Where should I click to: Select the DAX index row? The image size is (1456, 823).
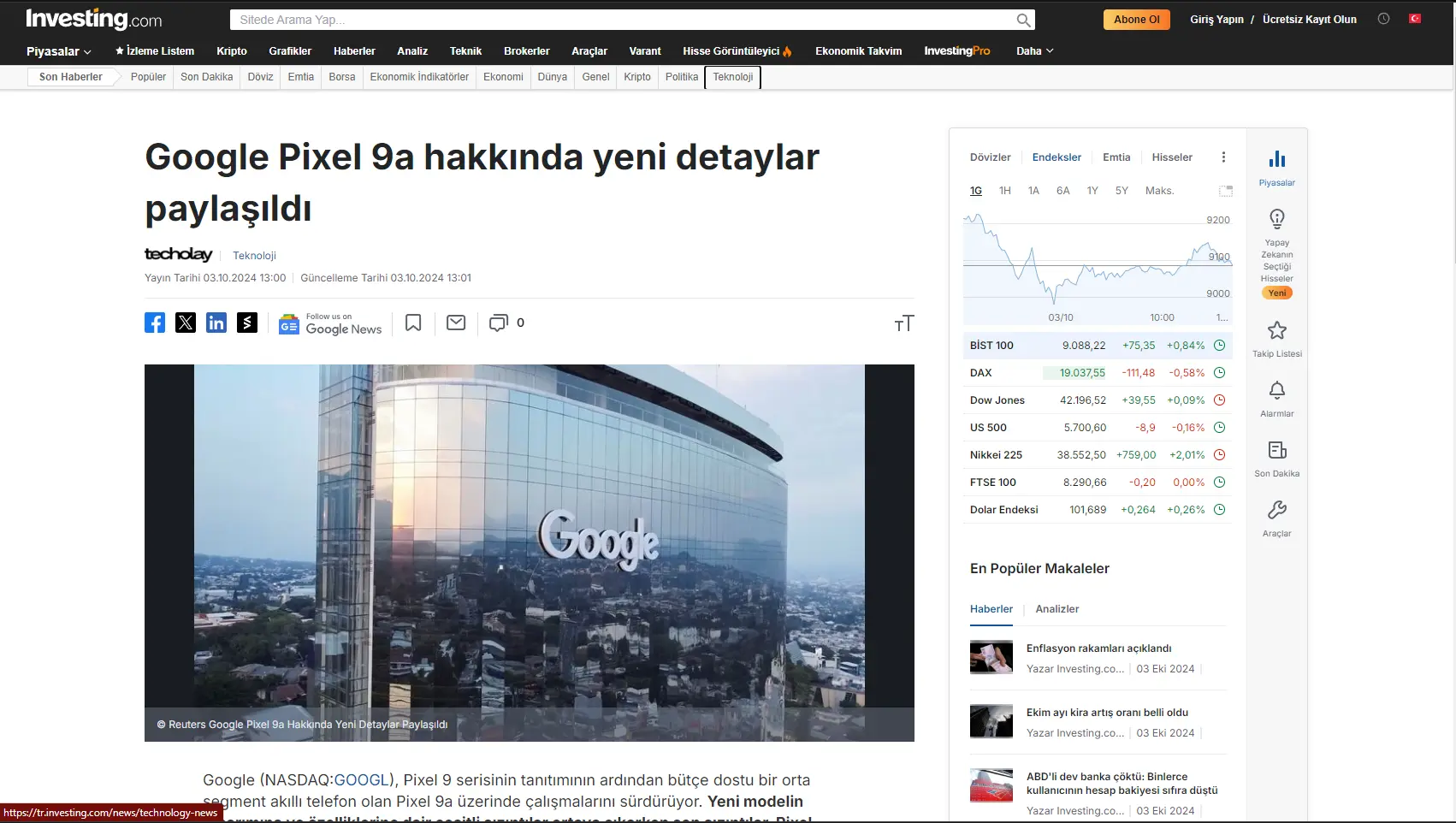(1098, 373)
